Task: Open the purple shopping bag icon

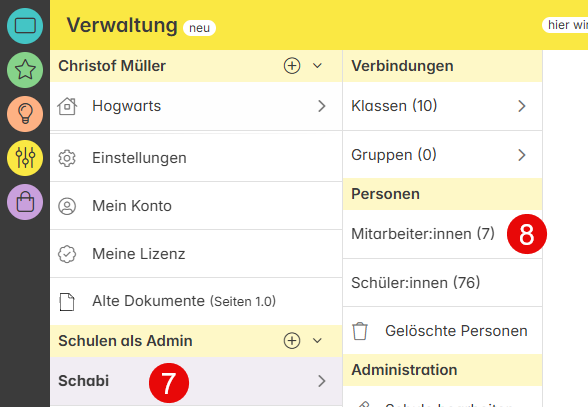Action: click(x=25, y=202)
